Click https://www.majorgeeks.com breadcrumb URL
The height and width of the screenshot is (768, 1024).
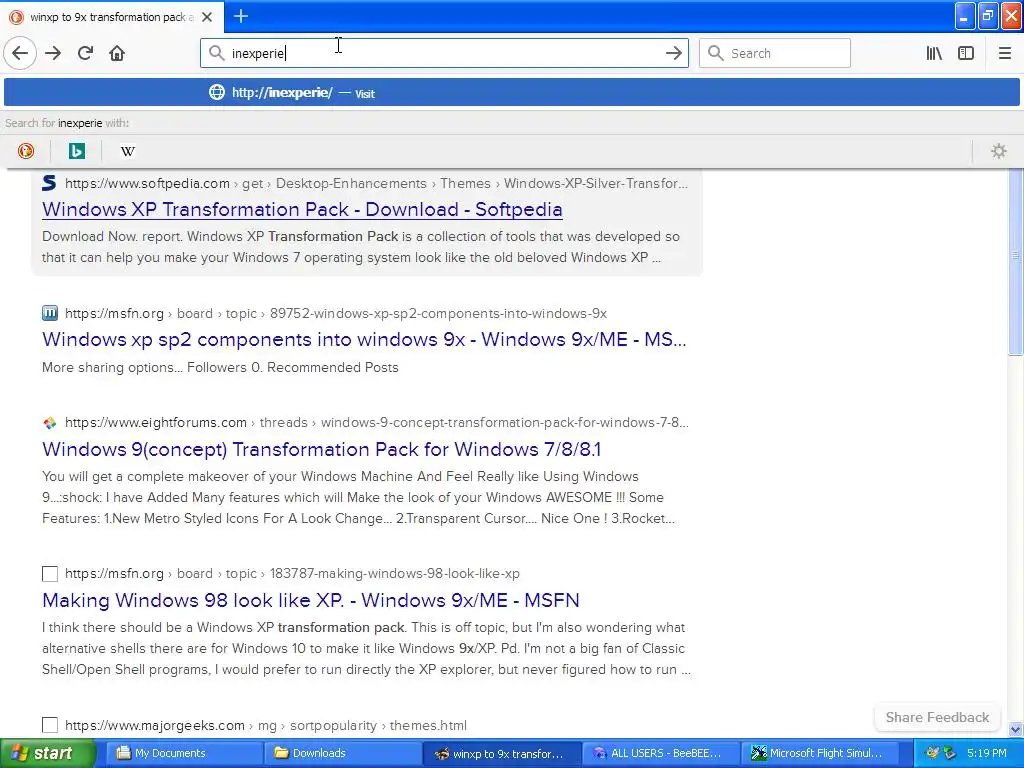155,726
